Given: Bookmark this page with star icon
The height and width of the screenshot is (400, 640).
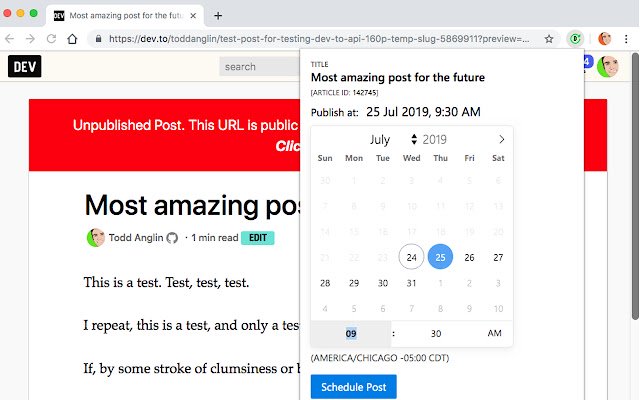Looking at the screenshot, I should pos(549,39).
